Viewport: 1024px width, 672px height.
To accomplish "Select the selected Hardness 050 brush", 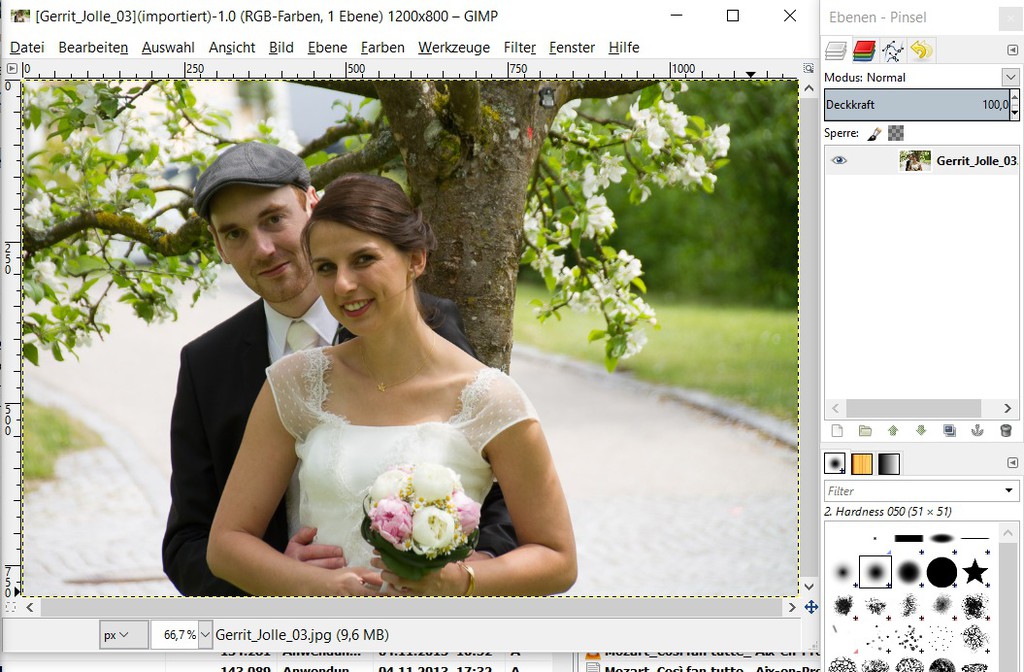I will (875, 572).
